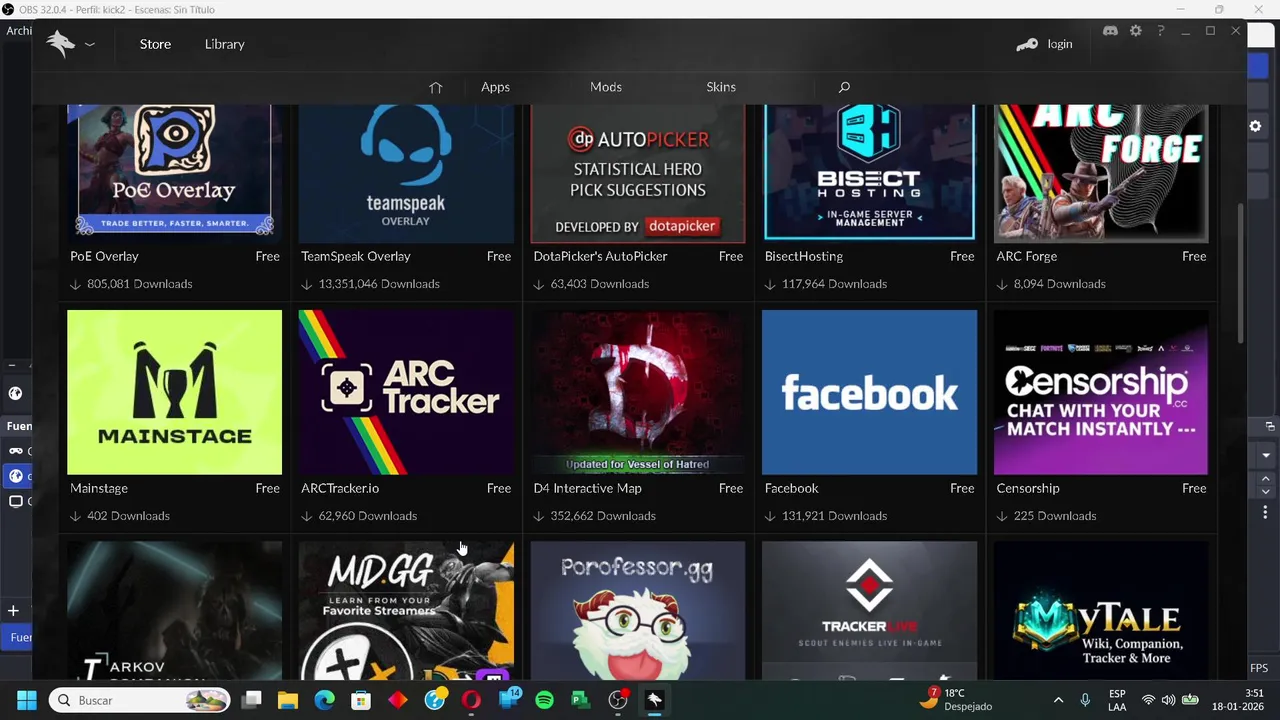Click the taskbar Buscar search box
The image size is (1280, 720).
[x=141, y=700]
